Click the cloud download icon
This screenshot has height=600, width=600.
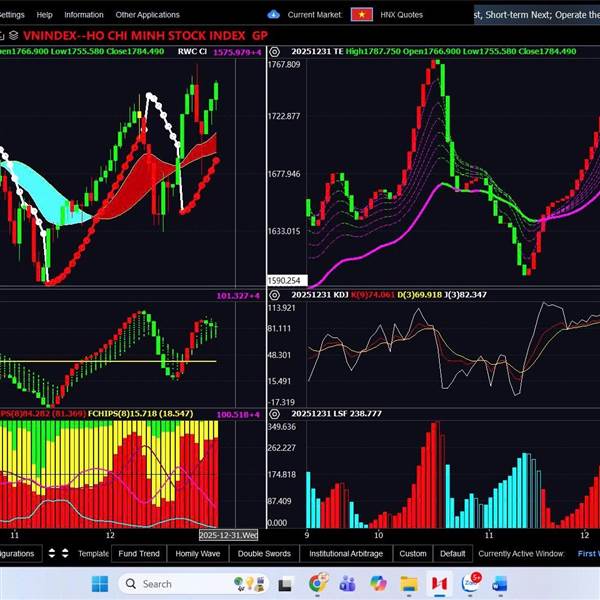(x=274, y=15)
